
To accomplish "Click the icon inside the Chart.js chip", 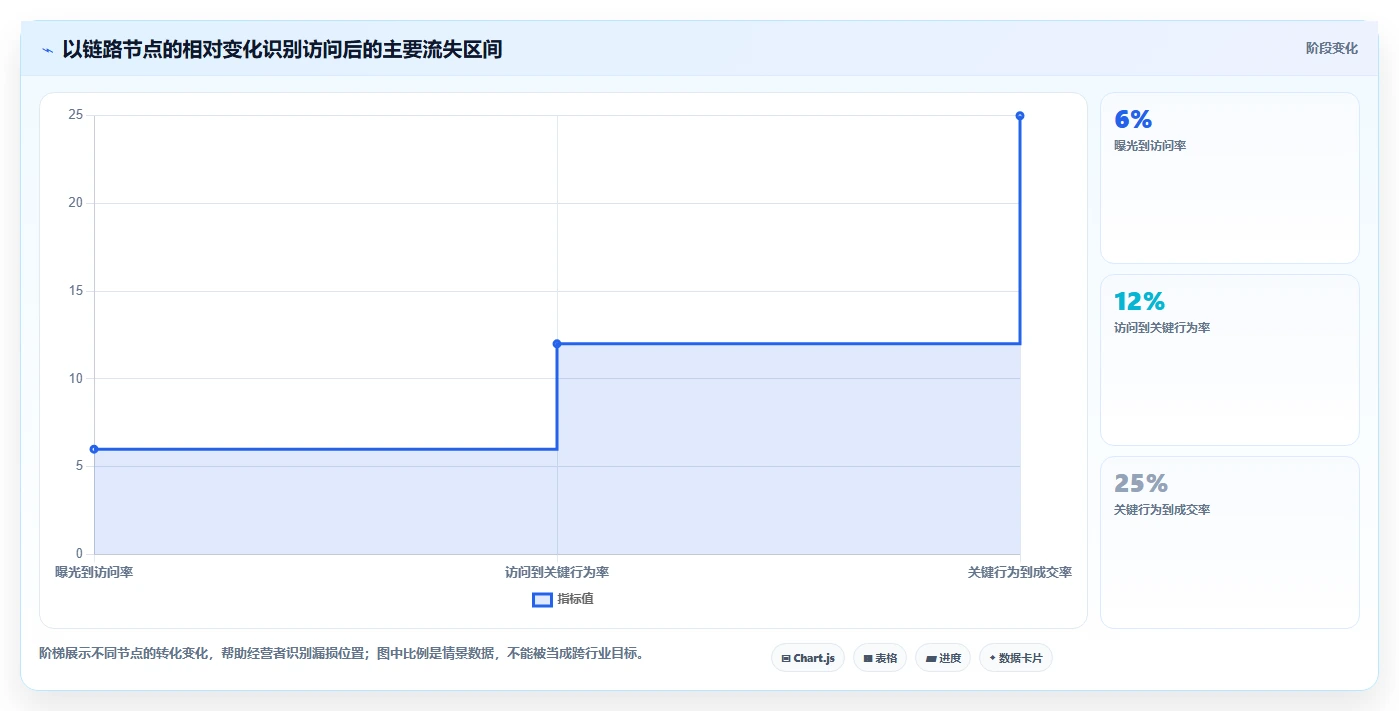I will tap(786, 659).
